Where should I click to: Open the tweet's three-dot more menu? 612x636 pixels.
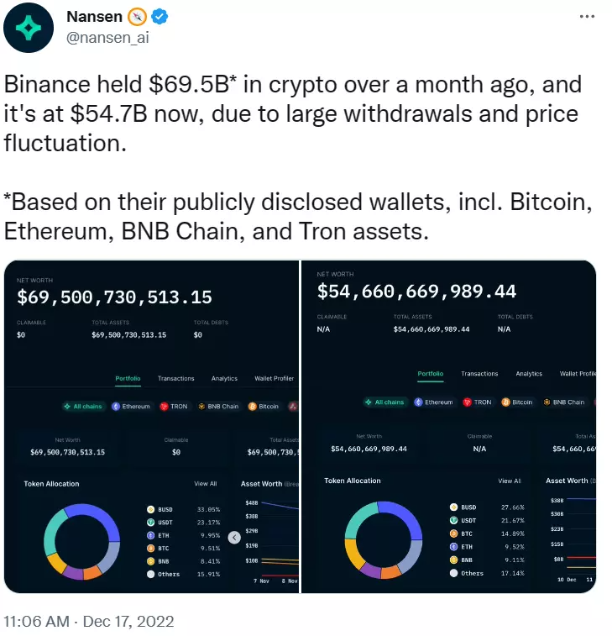587,17
